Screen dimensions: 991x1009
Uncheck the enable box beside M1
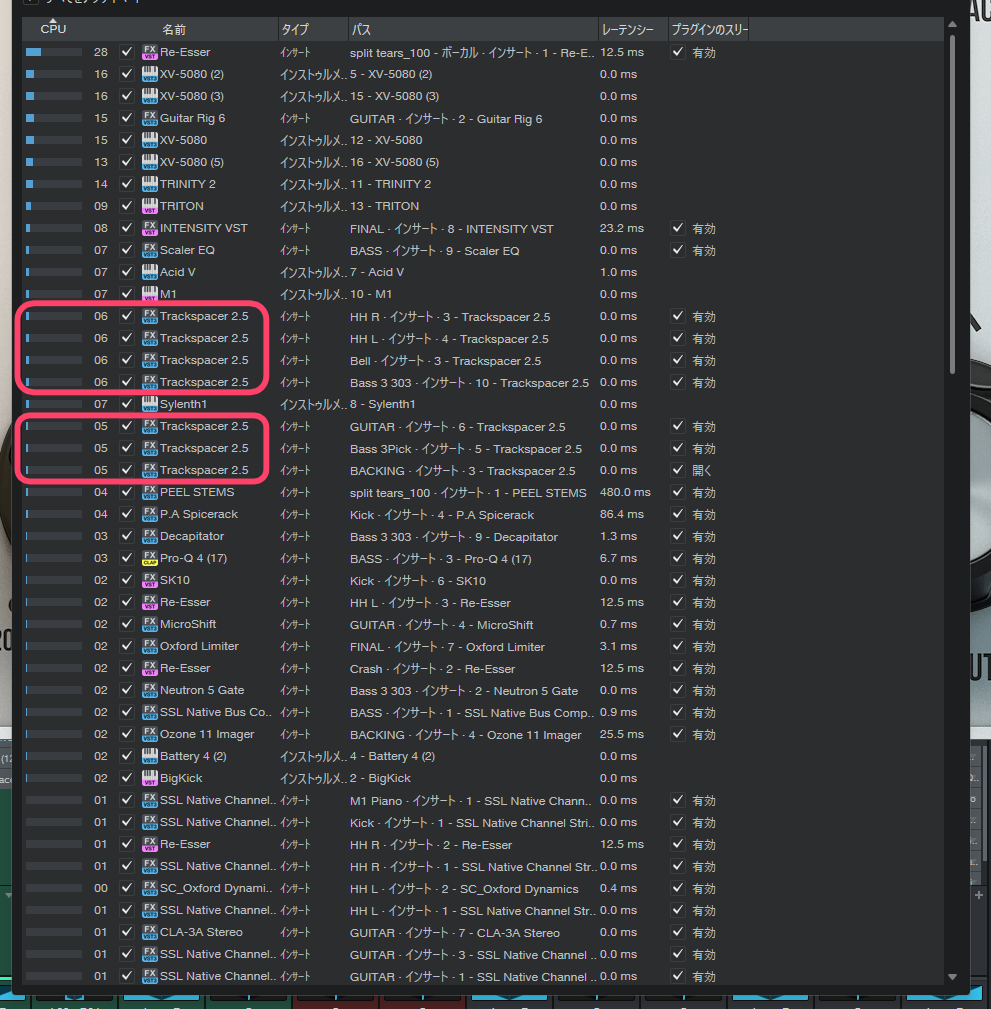coord(126,294)
